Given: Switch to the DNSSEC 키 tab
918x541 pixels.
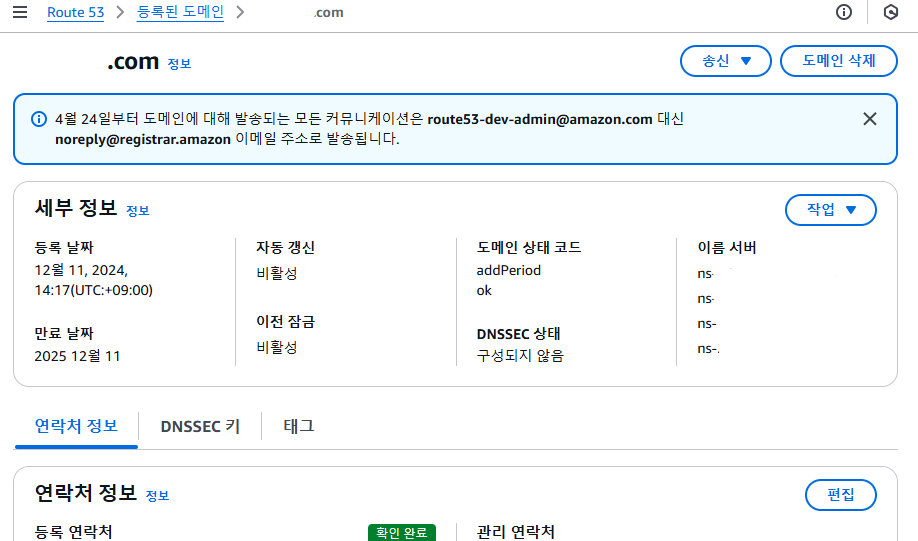Looking at the screenshot, I should click(x=200, y=426).
